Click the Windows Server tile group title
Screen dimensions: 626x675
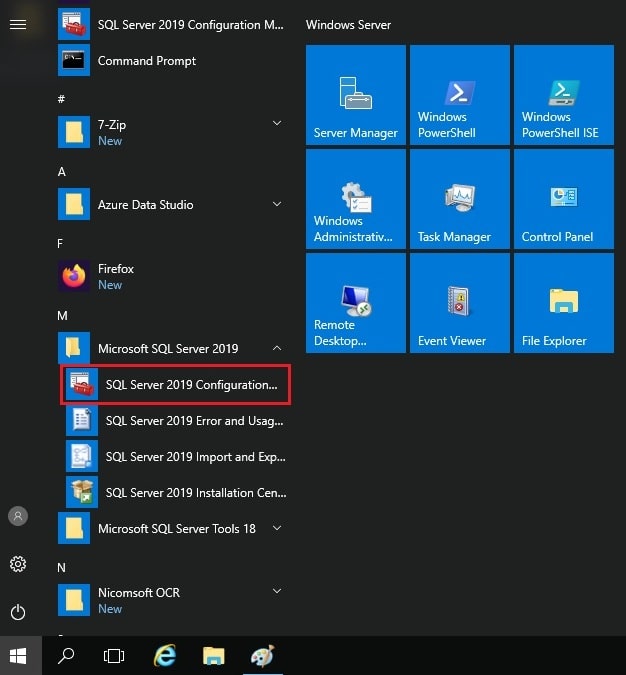[x=348, y=25]
